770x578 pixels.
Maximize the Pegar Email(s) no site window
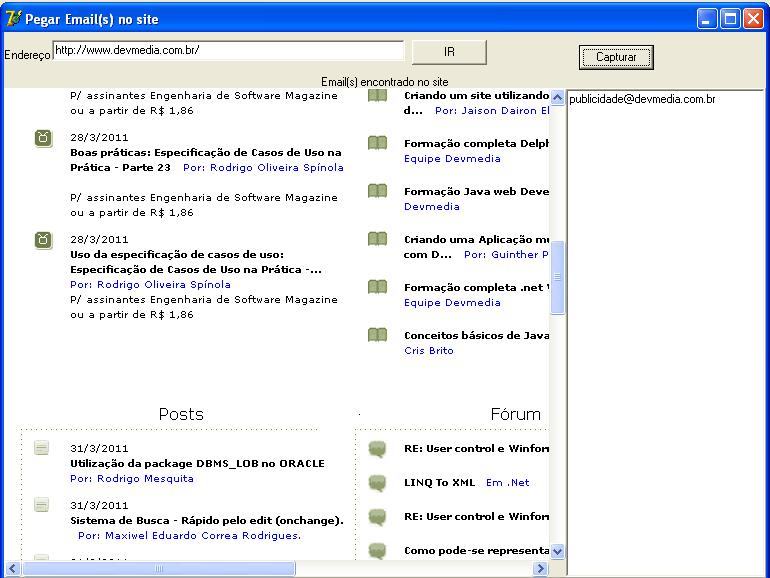(730, 18)
